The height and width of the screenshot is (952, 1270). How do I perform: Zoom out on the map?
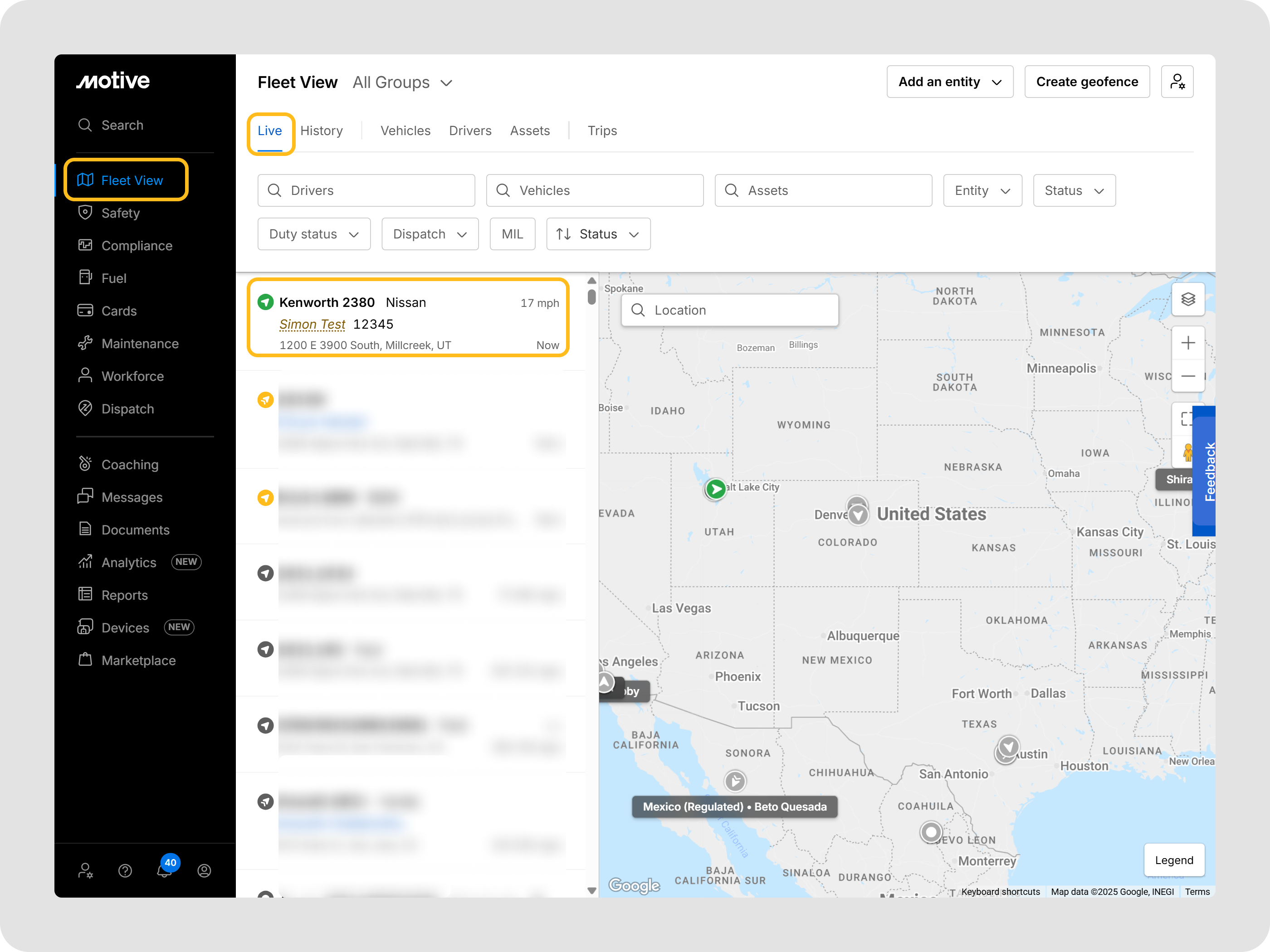(1187, 376)
